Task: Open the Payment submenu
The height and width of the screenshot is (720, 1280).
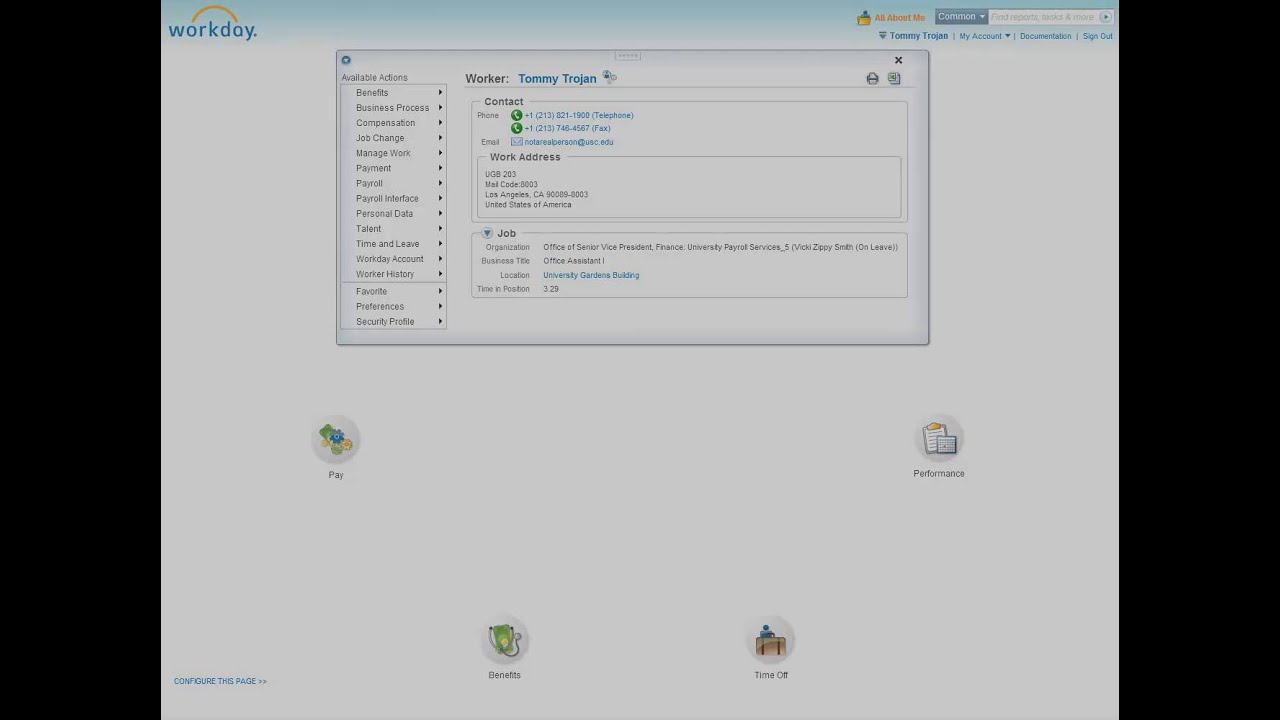Action: click(x=393, y=168)
